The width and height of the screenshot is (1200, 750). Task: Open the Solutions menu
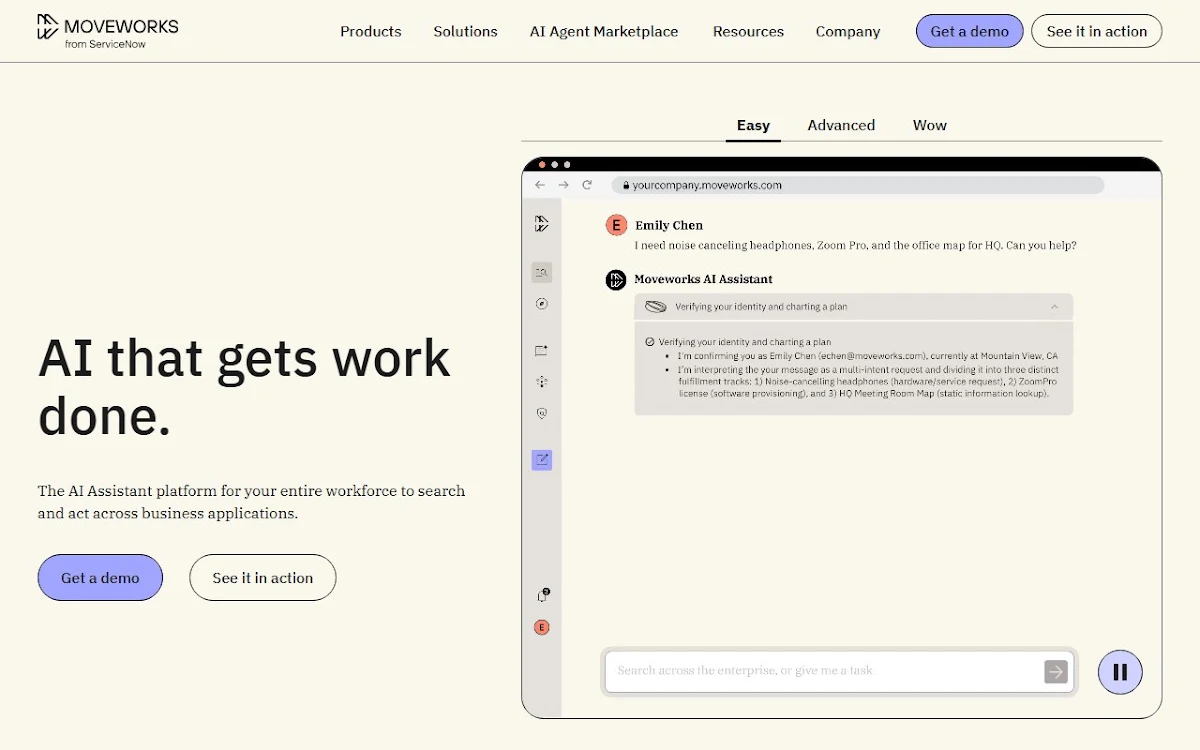[x=465, y=31]
